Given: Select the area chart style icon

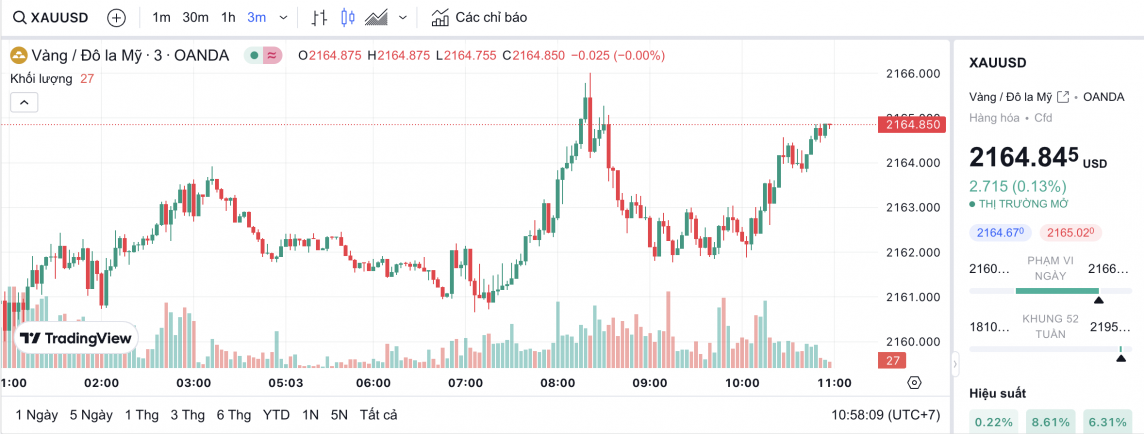Looking at the screenshot, I should pos(377,17).
